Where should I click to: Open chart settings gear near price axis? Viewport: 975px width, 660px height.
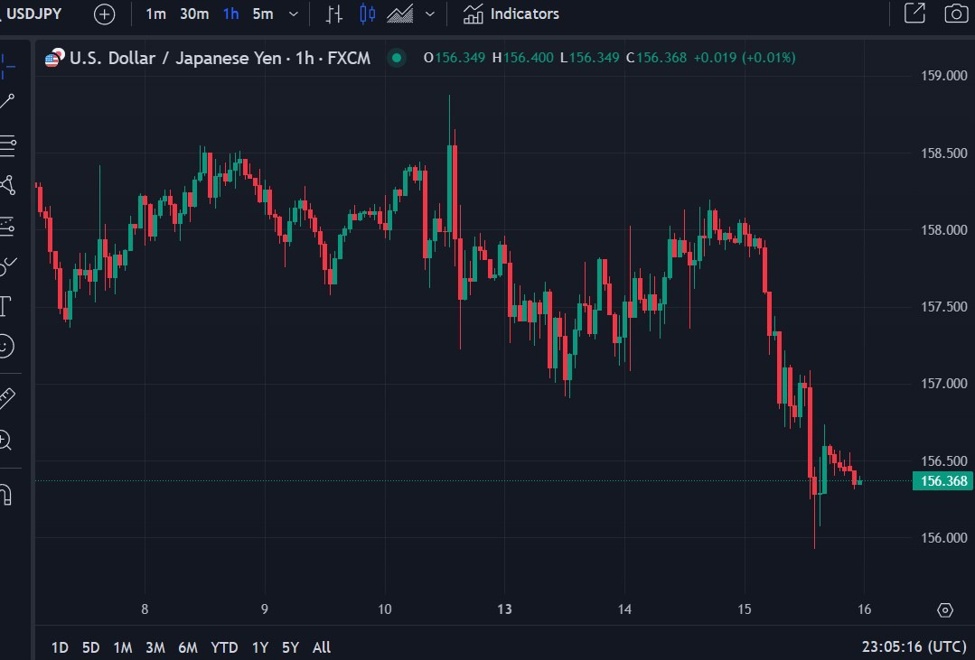pyautogui.click(x=945, y=610)
